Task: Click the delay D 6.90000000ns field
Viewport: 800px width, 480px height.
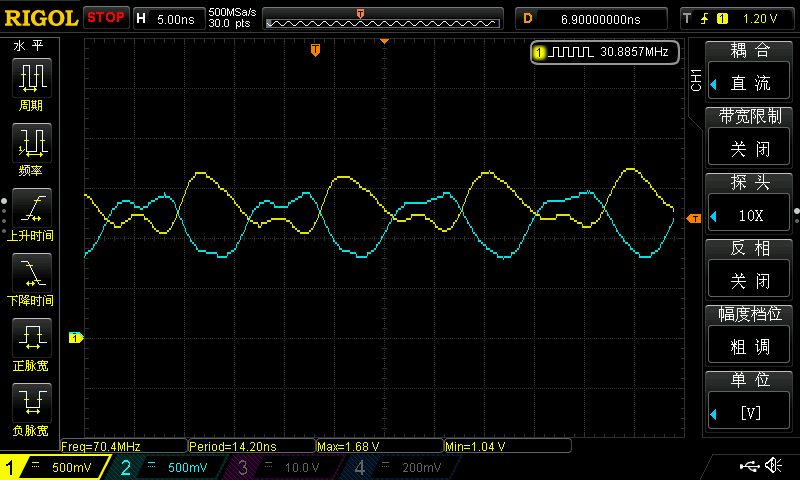Action: pyautogui.click(x=591, y=19)
